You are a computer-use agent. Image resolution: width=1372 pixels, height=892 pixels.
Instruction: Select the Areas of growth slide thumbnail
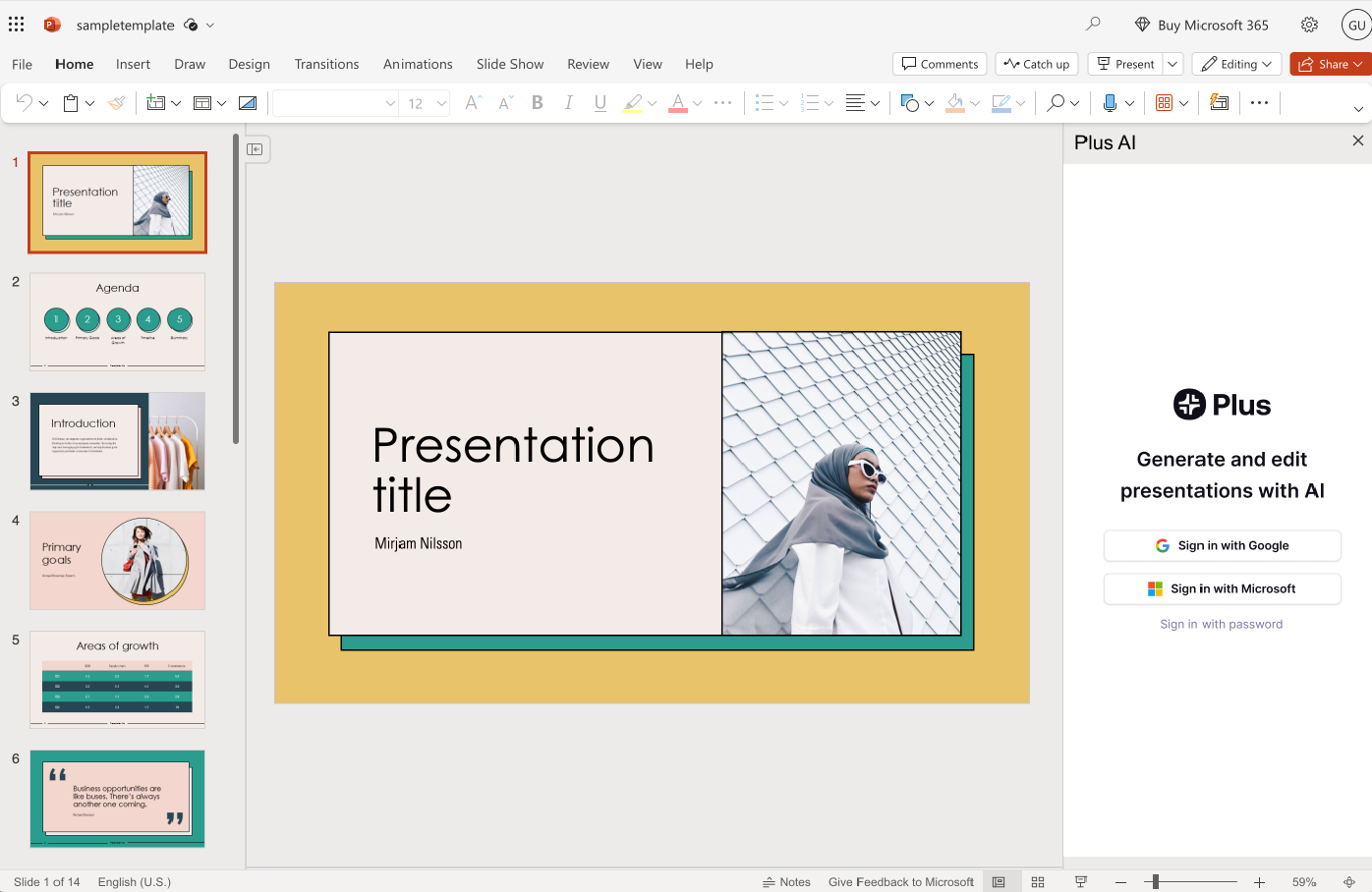(x=117, y=680)
